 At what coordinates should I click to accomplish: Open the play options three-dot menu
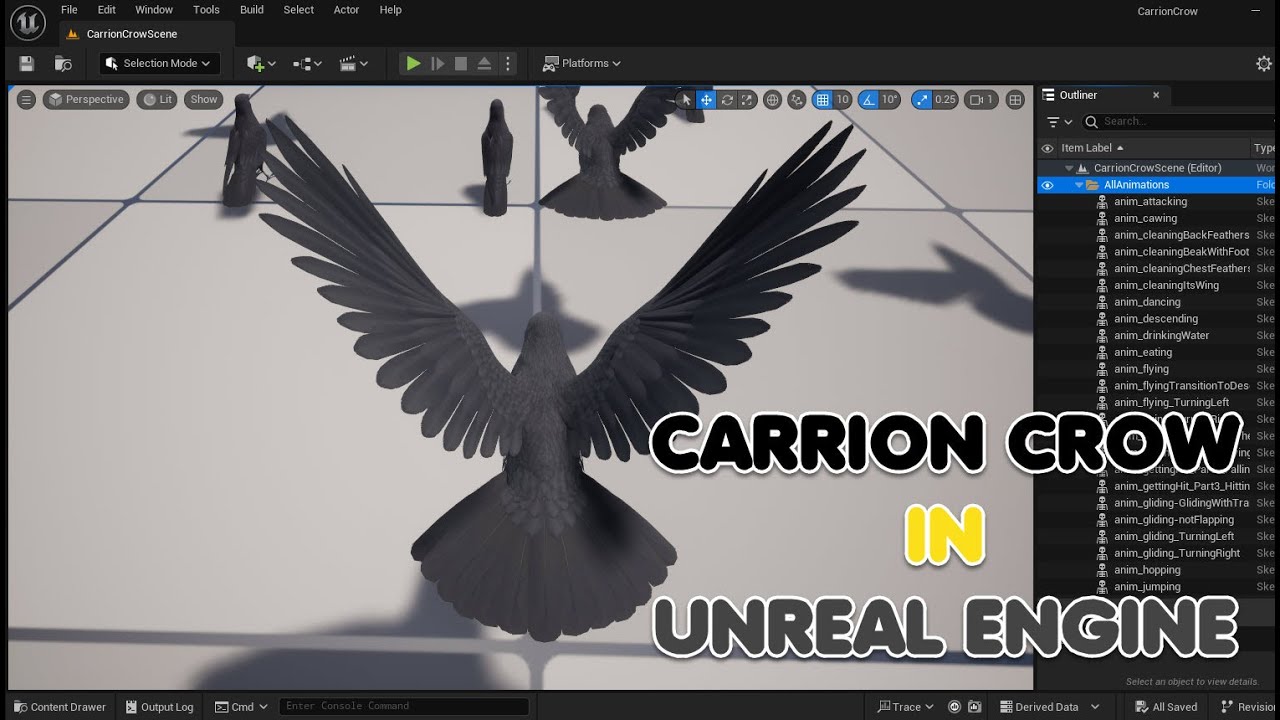pos(507,63)
